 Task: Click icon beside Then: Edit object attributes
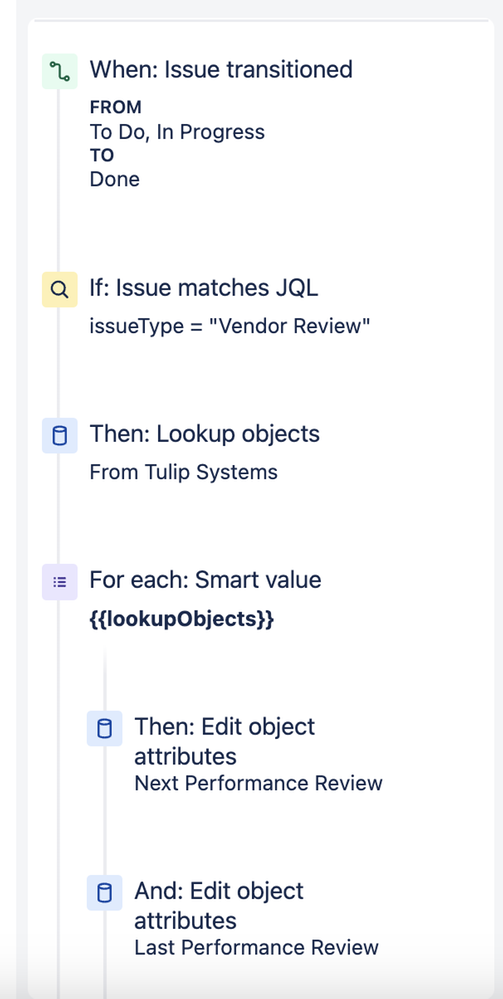104,728
